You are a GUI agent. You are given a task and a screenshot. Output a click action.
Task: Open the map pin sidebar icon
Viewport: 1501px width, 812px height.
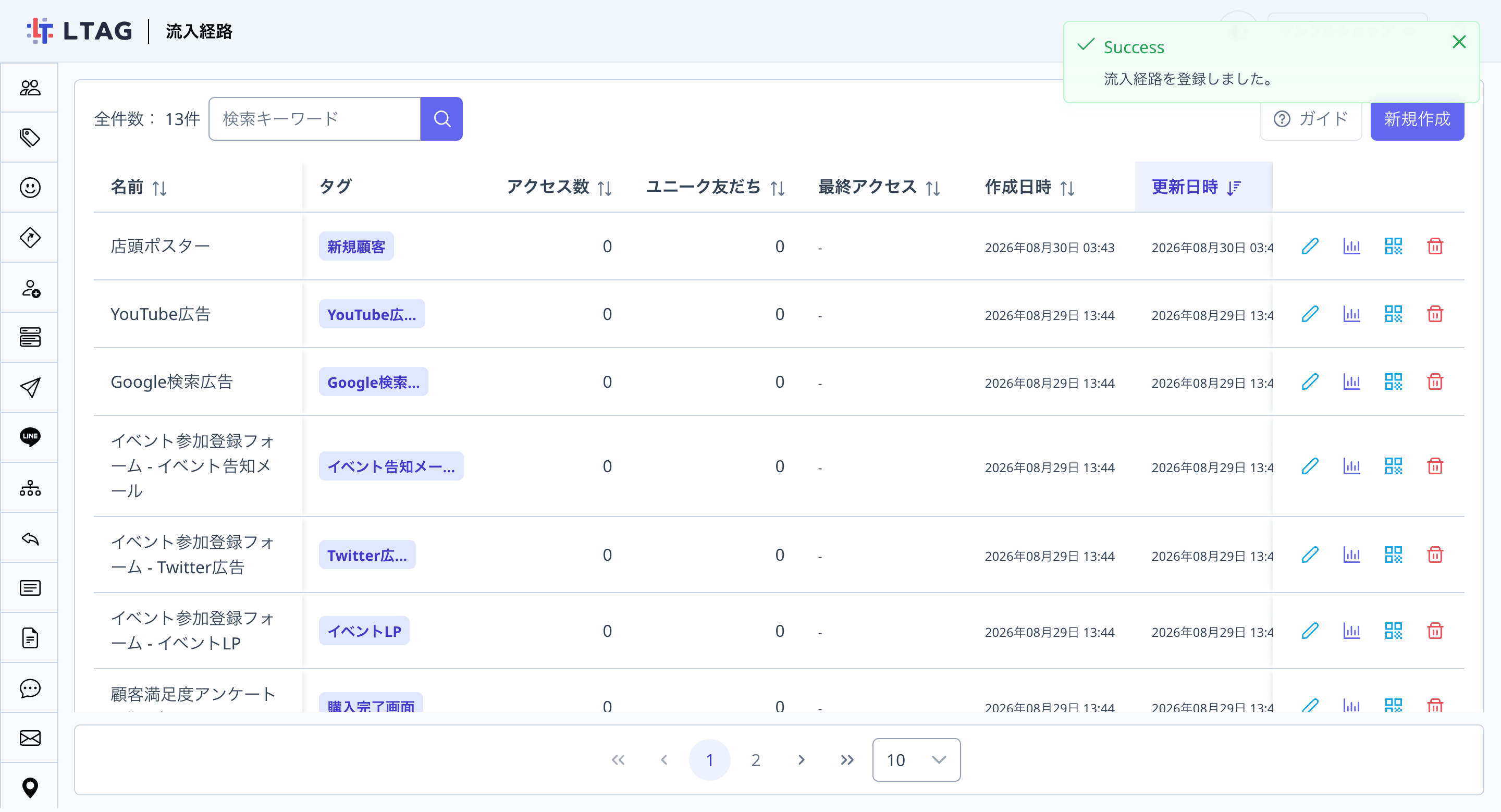pyautogui.click(x=30, y=788)
